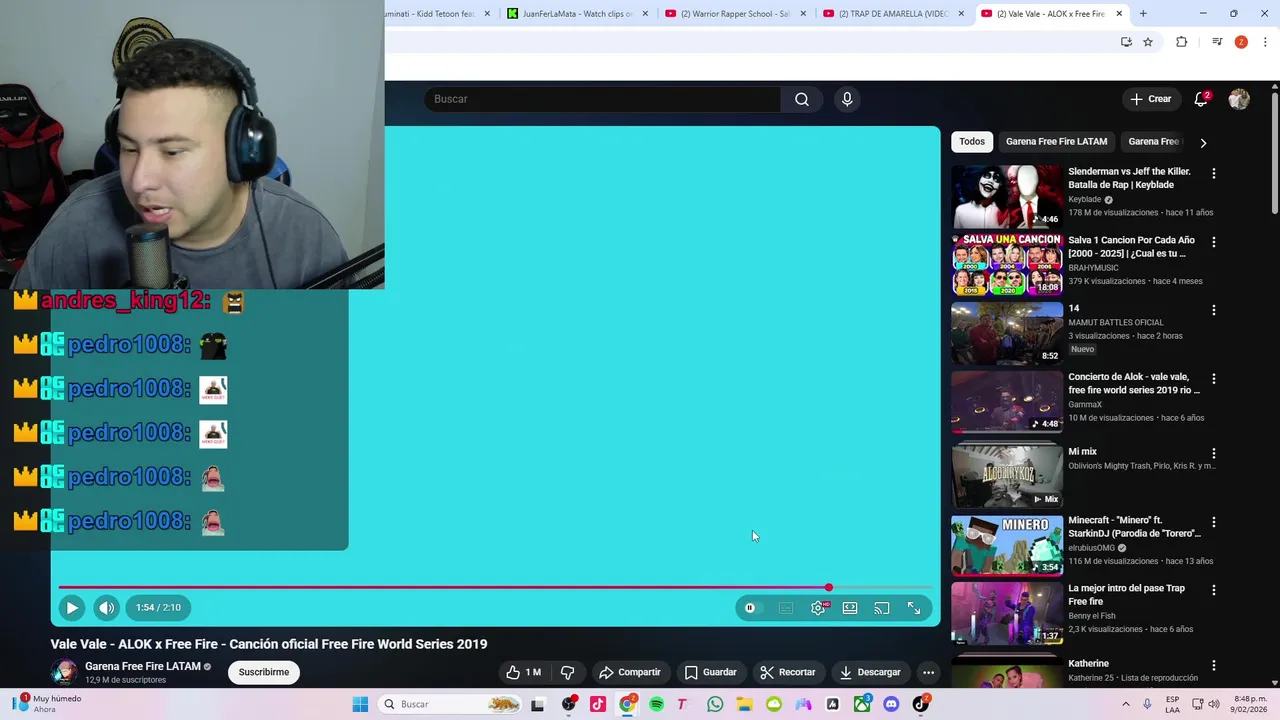Open options for Salva 1 Cancion video
The height and width of the screenshot is (720, 1280).
pos(1214,242)
